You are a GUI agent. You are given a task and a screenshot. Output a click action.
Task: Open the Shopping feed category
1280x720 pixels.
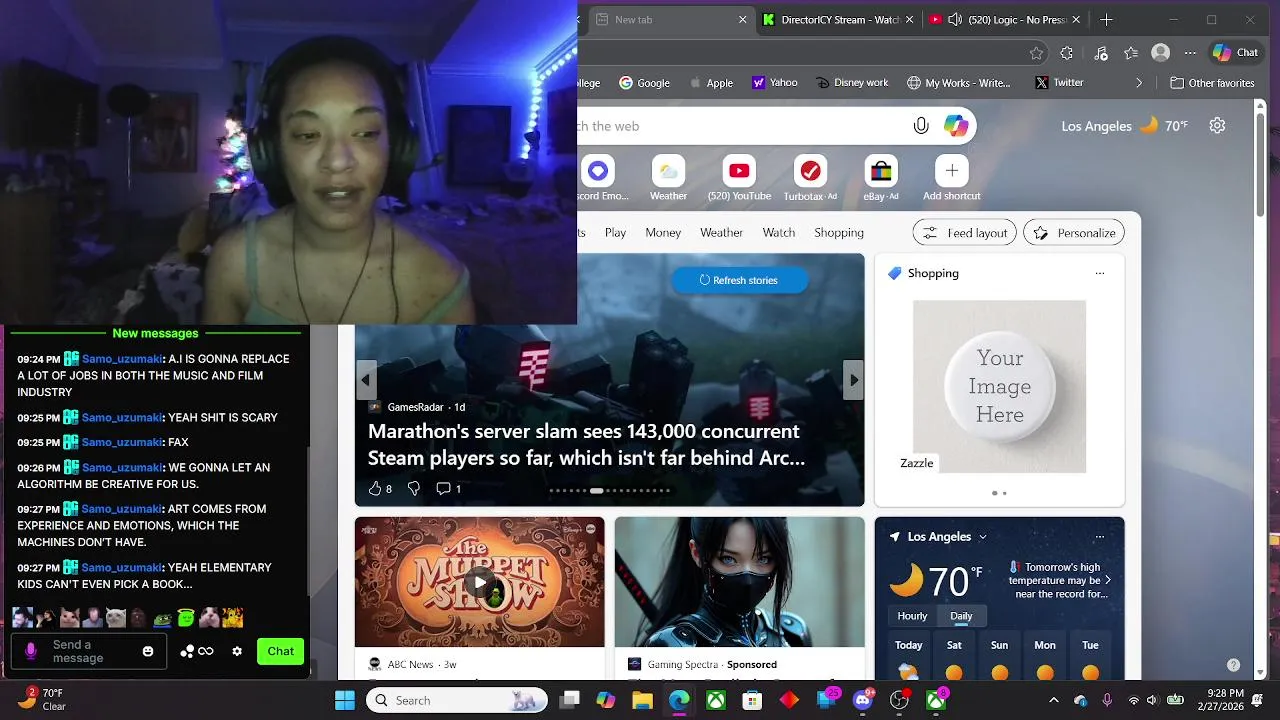tap(839, 233)
